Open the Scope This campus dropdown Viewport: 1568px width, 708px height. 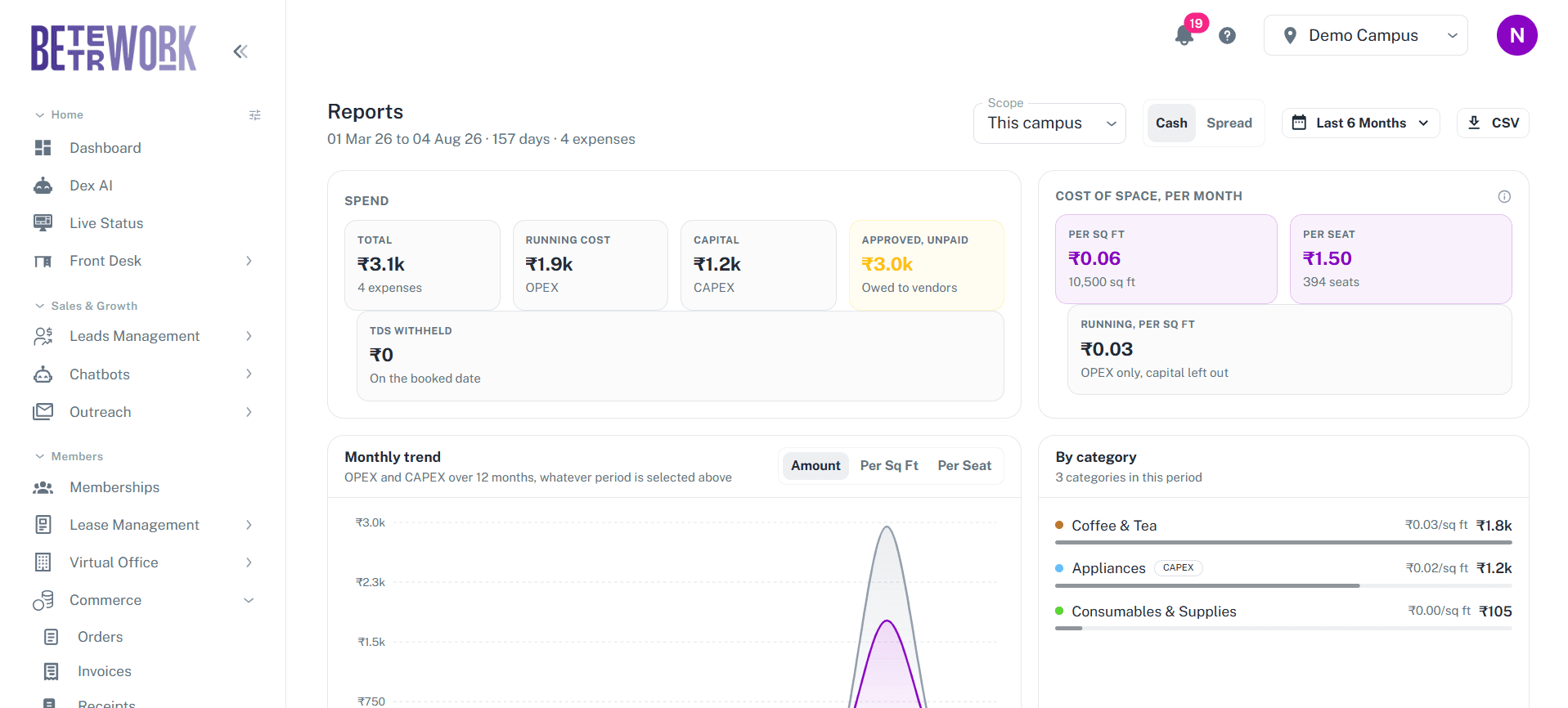pyautogui.click(x=1049, y=123)
